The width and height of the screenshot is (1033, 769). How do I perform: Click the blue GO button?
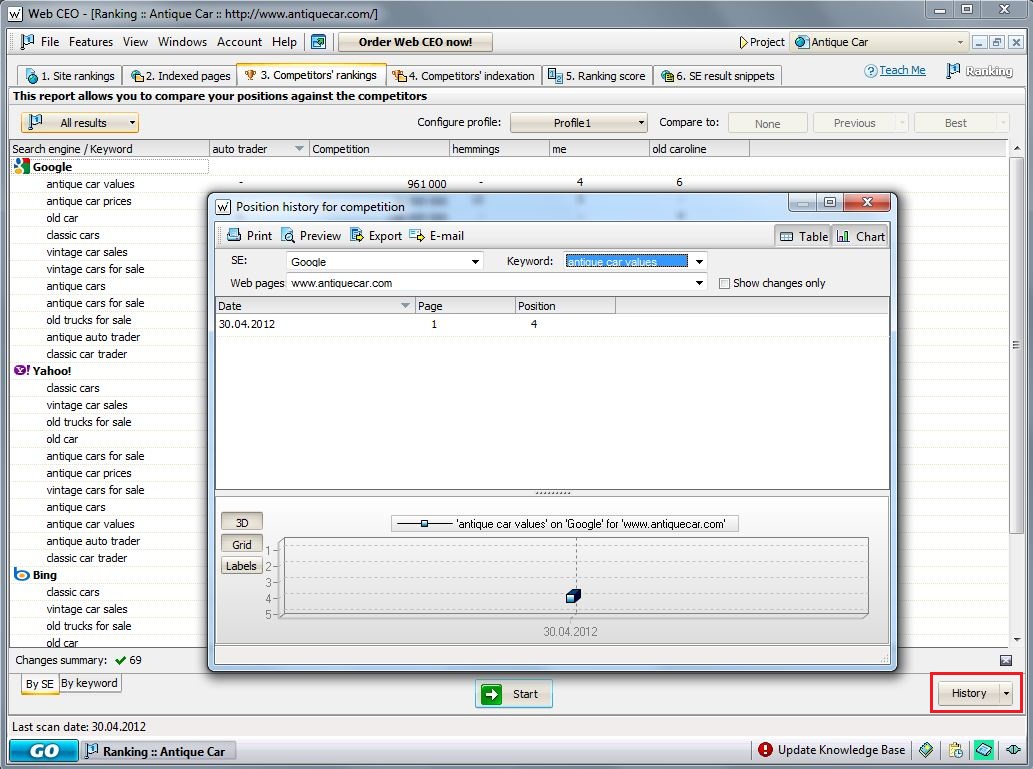point(43,751)
